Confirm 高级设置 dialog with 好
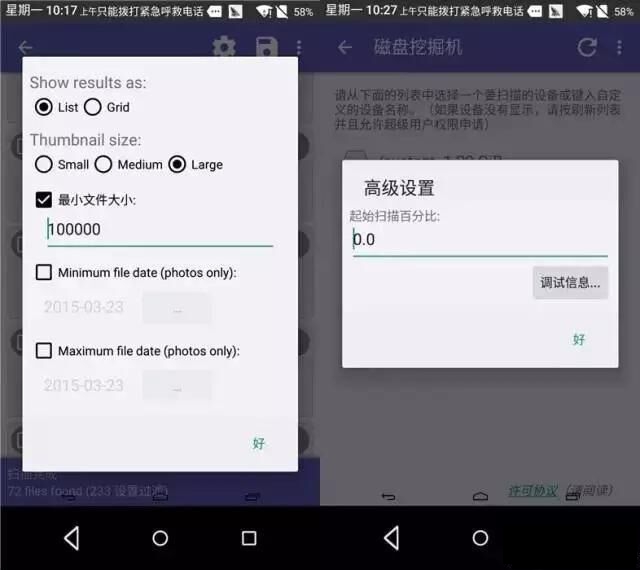640x570 pixels. [x=579, y=339]
